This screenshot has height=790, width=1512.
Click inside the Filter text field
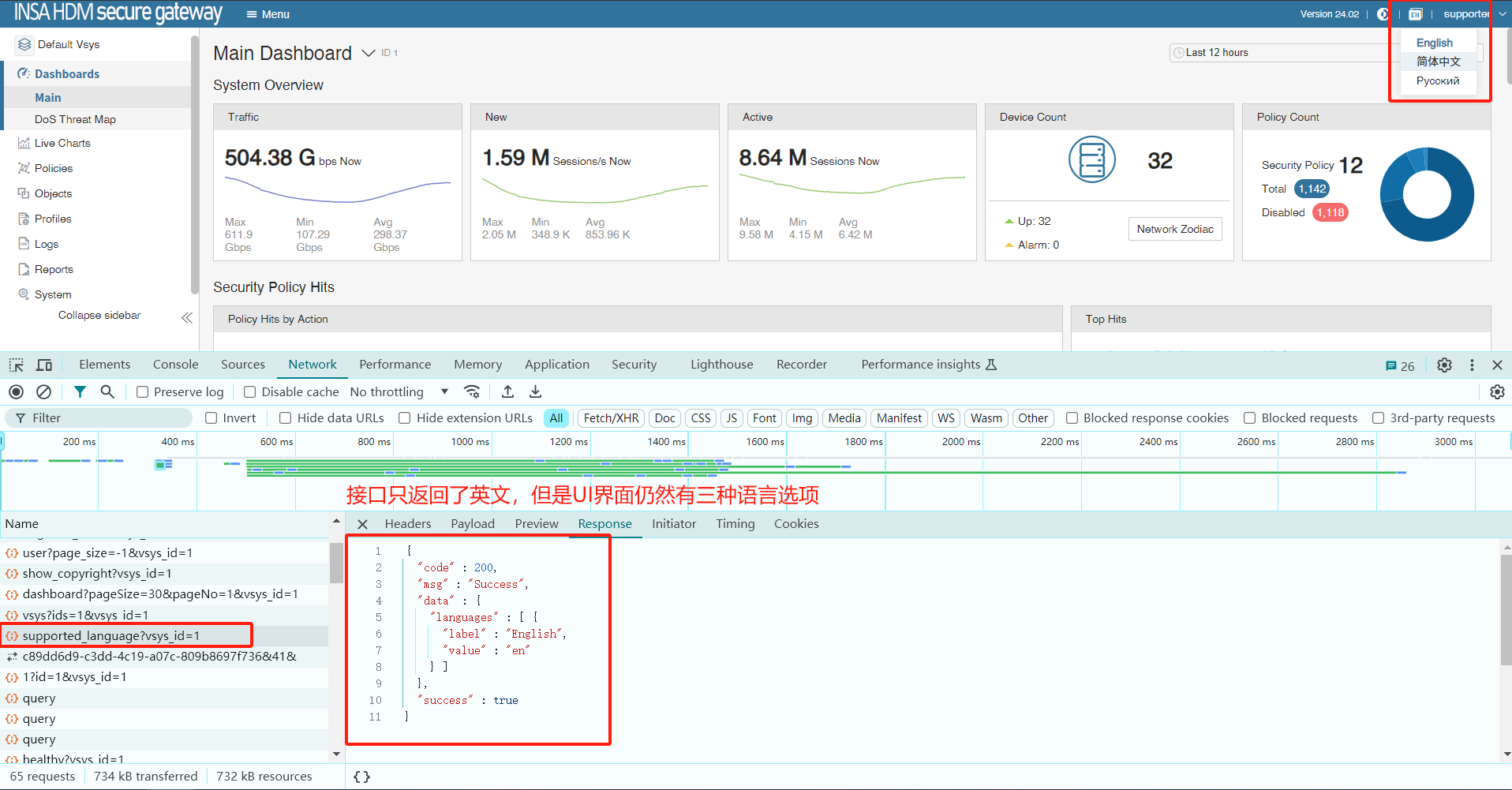pos(110,418)
